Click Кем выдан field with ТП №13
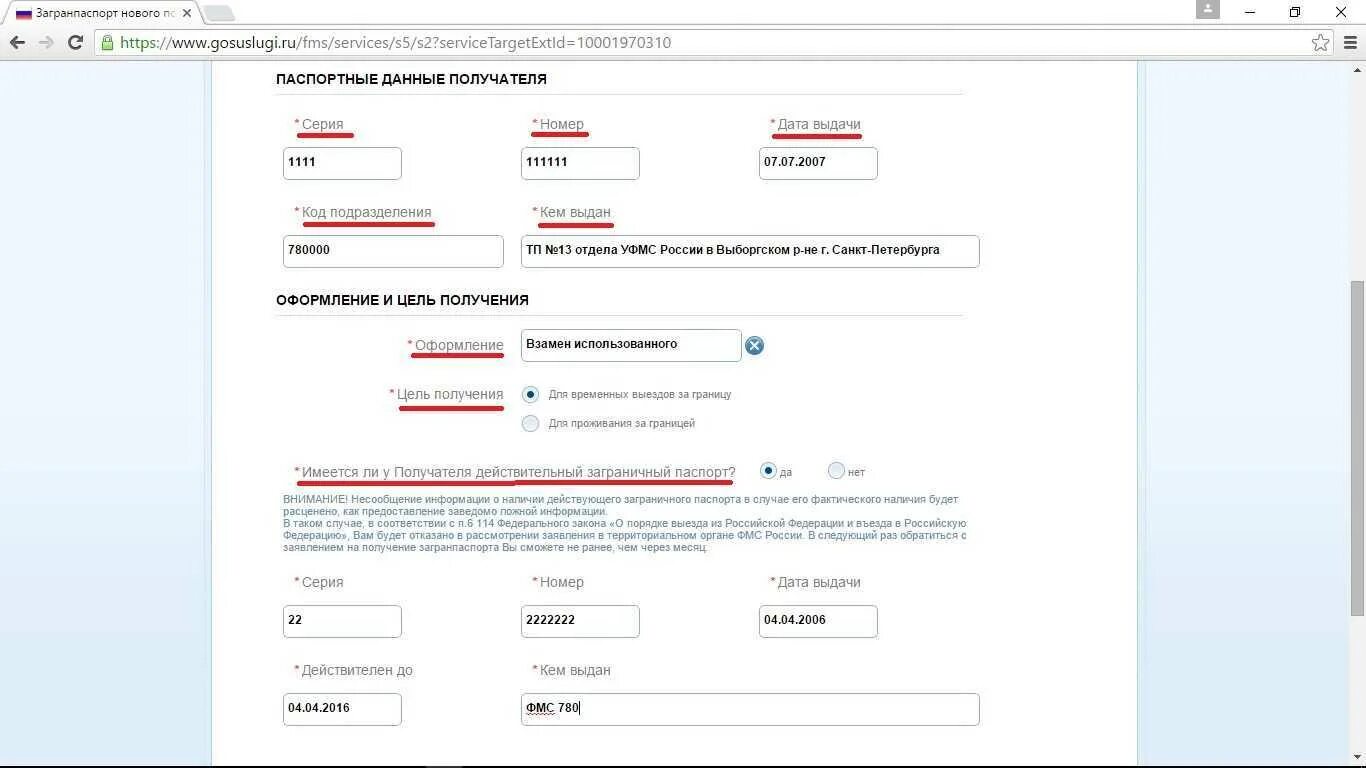Viewport: 1366px width, 768px height. (x=750, y=251)
